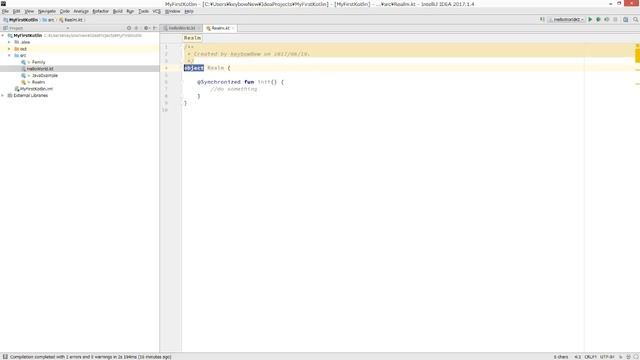
Task: Select the .idea folder in tree
Action: tap(22, 42)
